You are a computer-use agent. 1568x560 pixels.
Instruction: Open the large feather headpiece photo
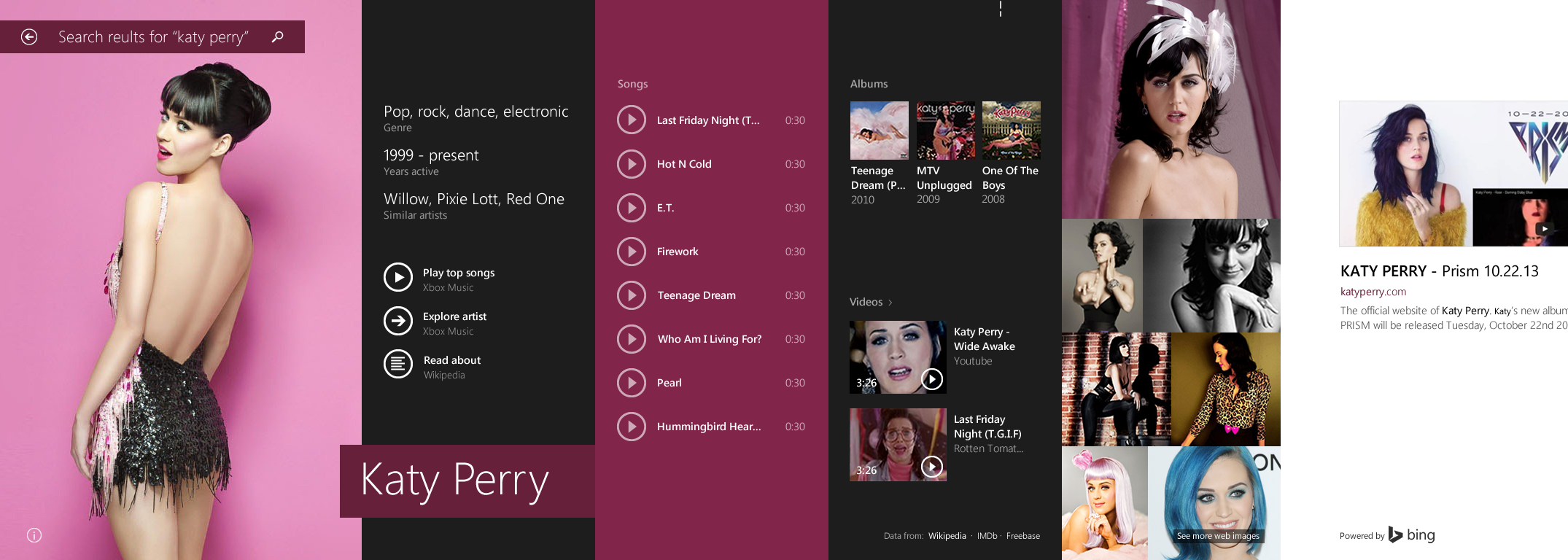pos(1171,109)
